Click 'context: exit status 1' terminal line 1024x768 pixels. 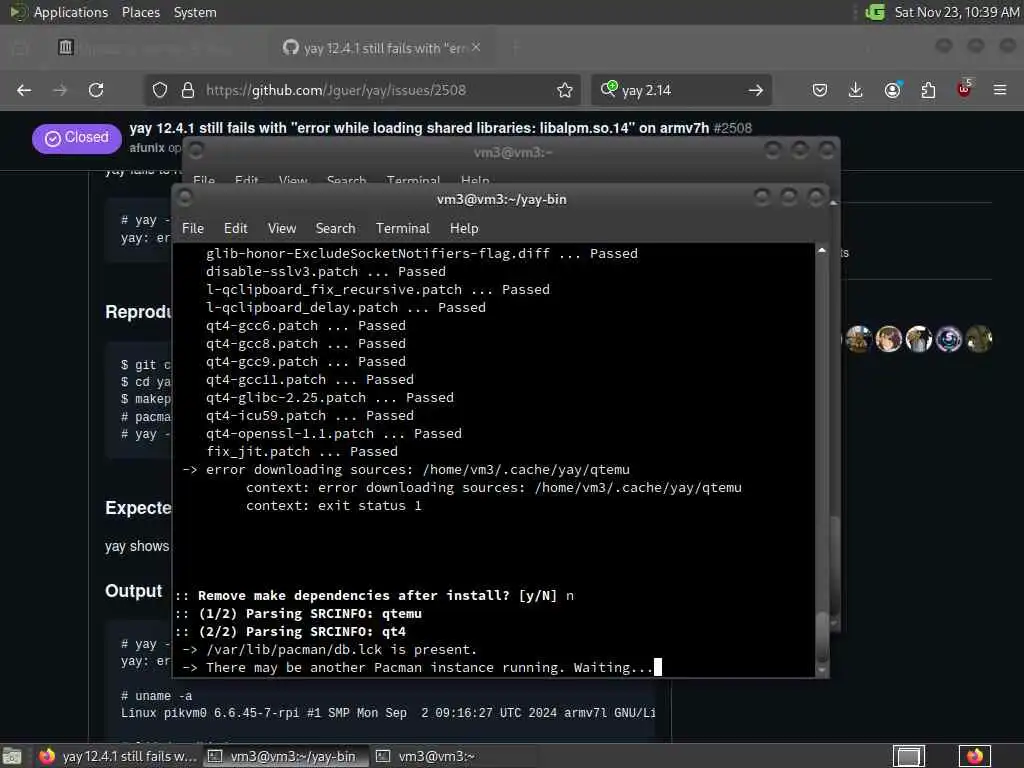tap(334, 505)
